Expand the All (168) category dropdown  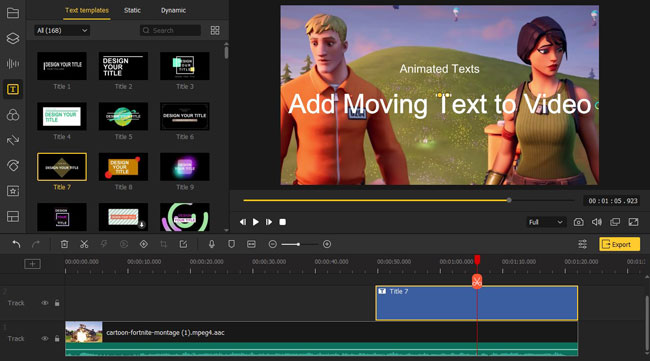coord(62,30)
